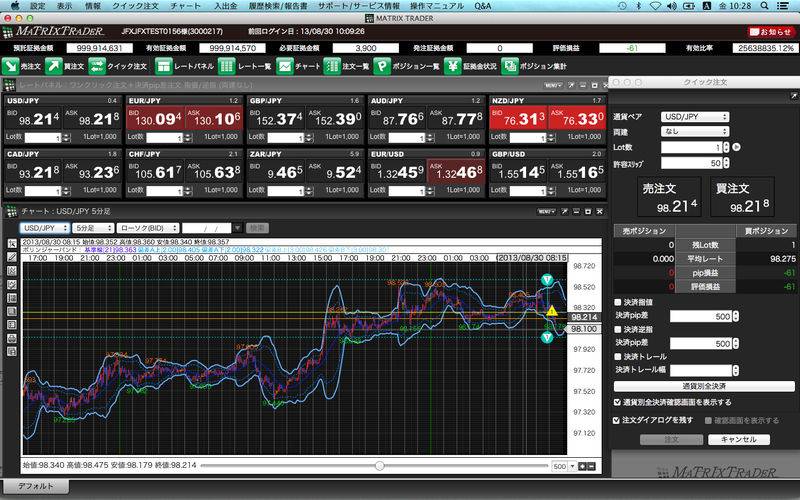The width and height of the screenshot is (800, 500).
Task: Click the Lot数 input field in quick order
Action: [x=692, y=147]
